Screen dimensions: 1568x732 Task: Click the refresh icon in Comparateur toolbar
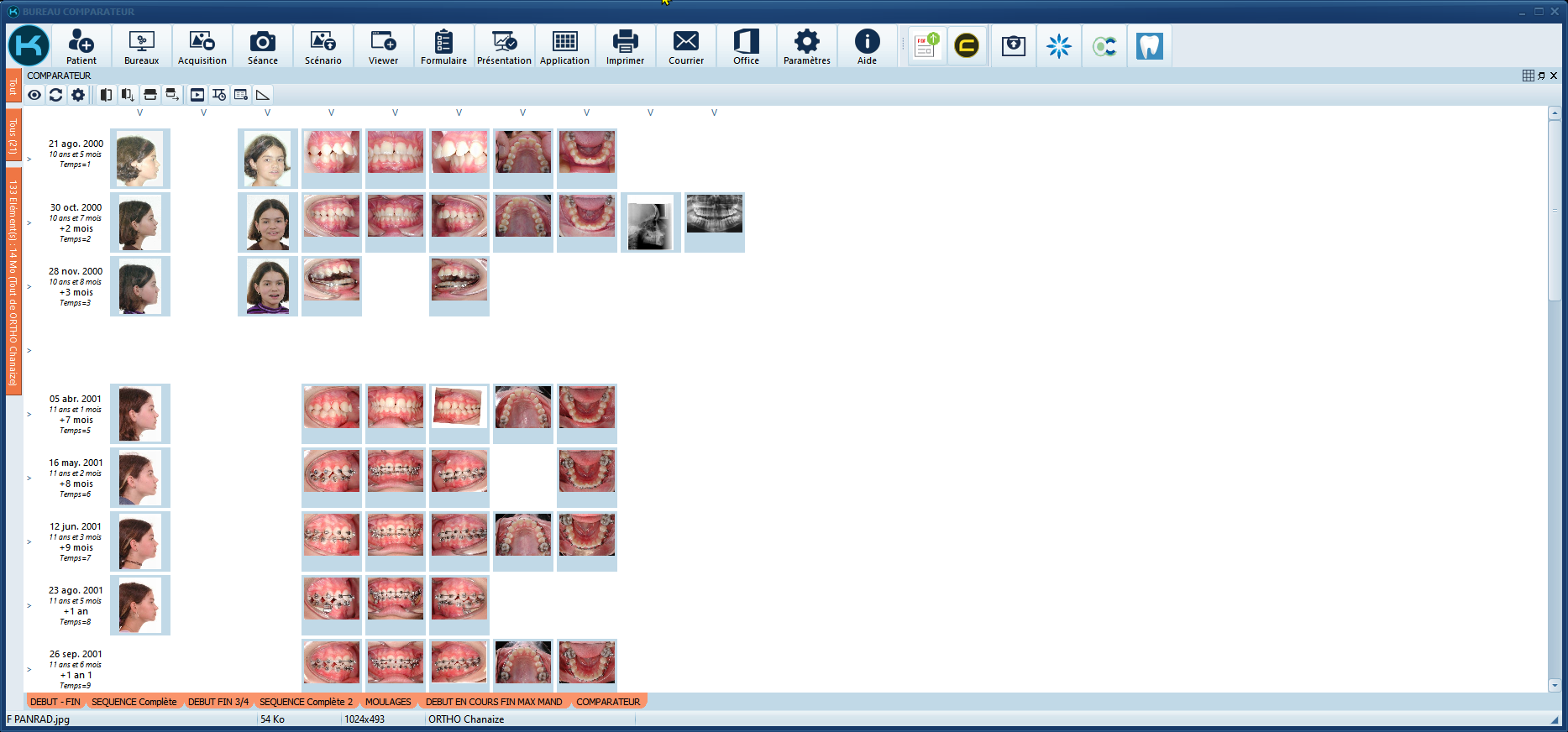[x=56, y=95]
